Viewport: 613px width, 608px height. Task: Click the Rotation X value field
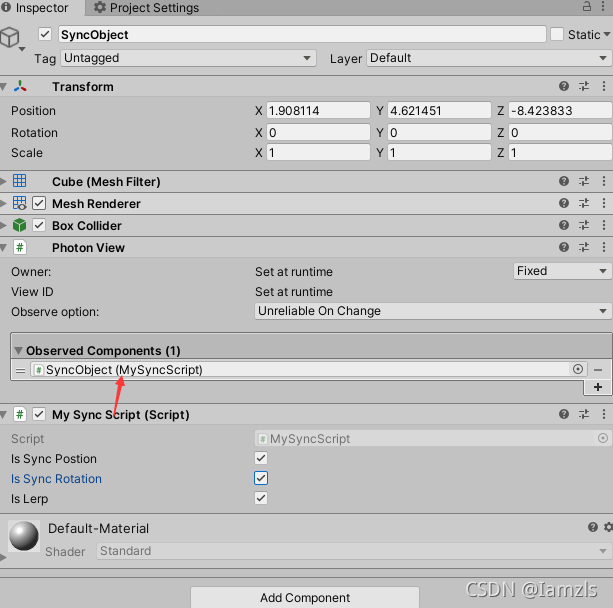click(x=318, y=133)
